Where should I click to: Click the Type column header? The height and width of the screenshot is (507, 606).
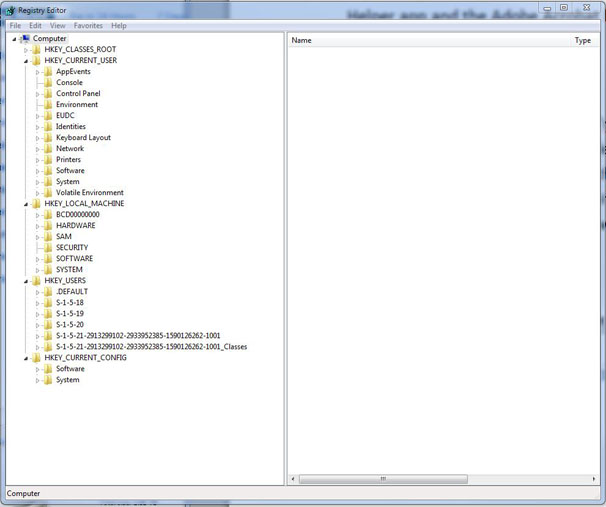[x=582, y=40]
